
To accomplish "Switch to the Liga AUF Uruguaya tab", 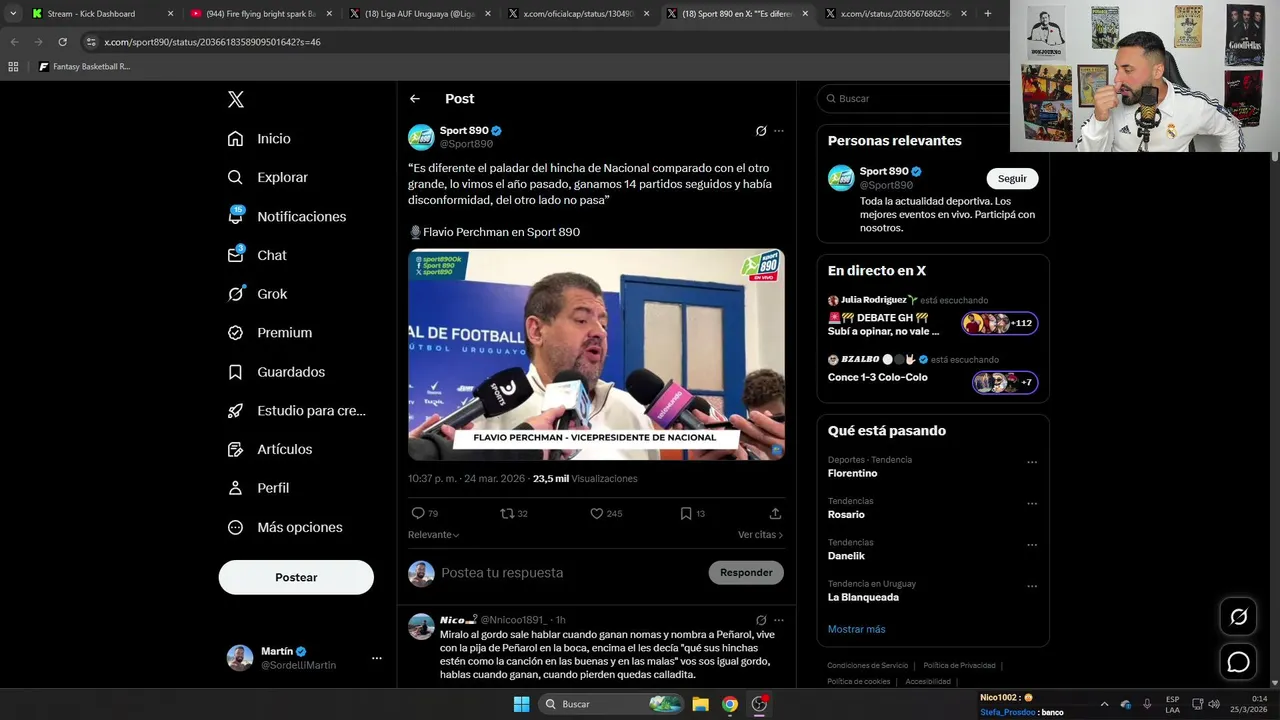I will 418,14.
